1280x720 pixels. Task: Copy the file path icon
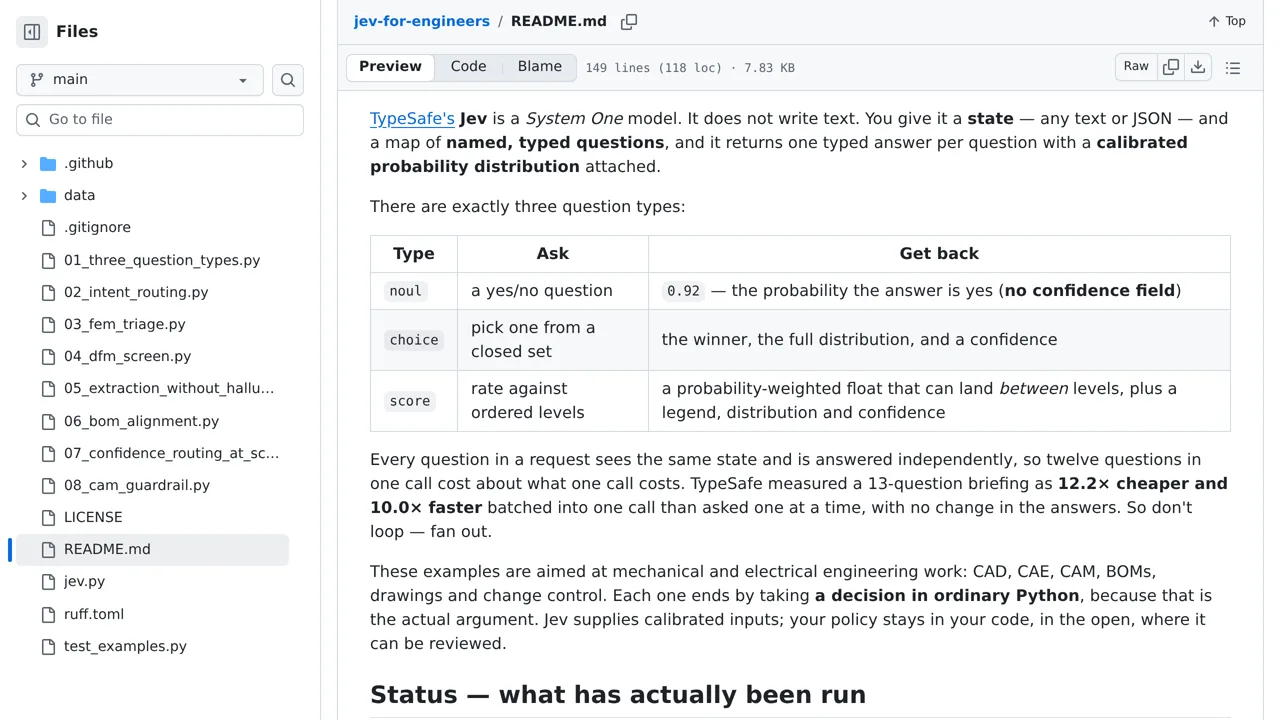click(x=629, y=22)
